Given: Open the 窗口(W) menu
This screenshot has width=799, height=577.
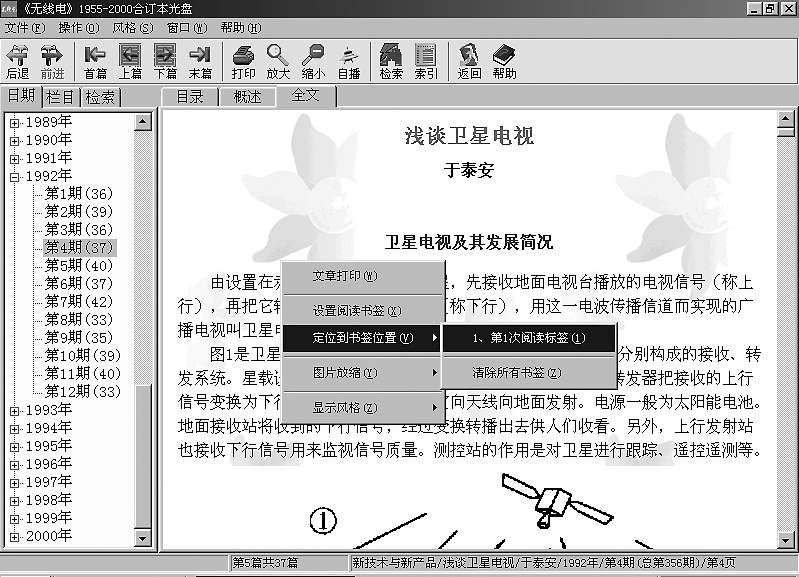Looking at the screenshot, I should coord(187,28).
